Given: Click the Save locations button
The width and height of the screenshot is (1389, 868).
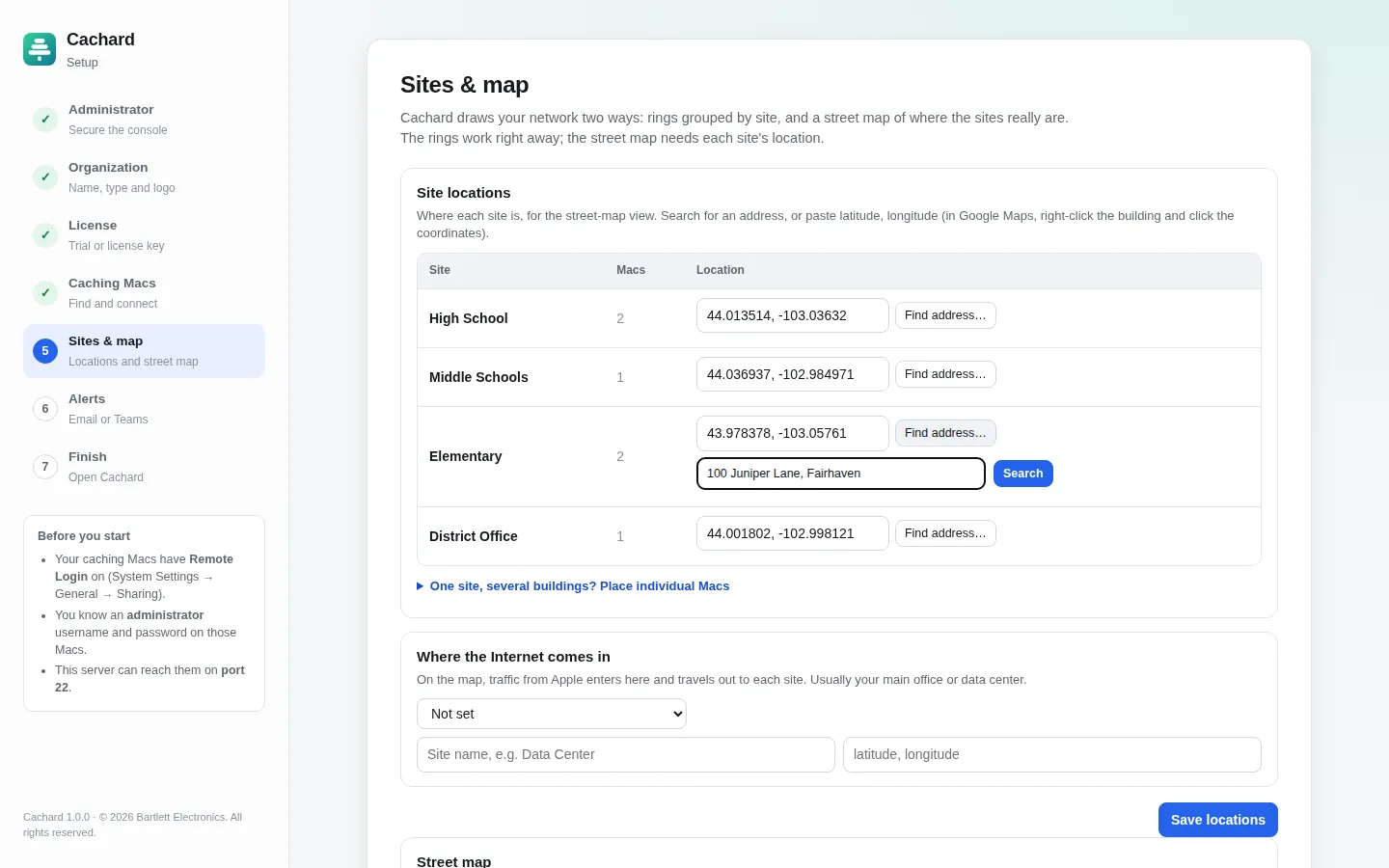Looking at the screenshot, I should click(x=1218, y=820).
